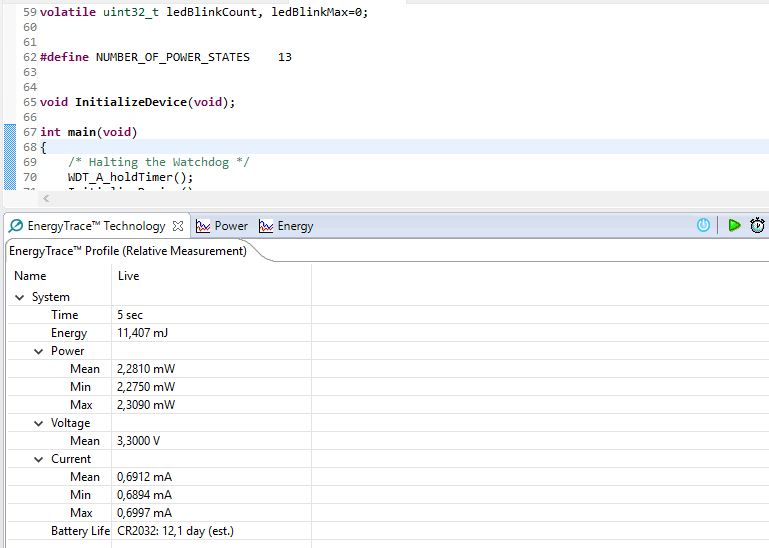Switch to the Power tab
The image size is (769, 548).
pyautogui.click(x=230, y=226)
